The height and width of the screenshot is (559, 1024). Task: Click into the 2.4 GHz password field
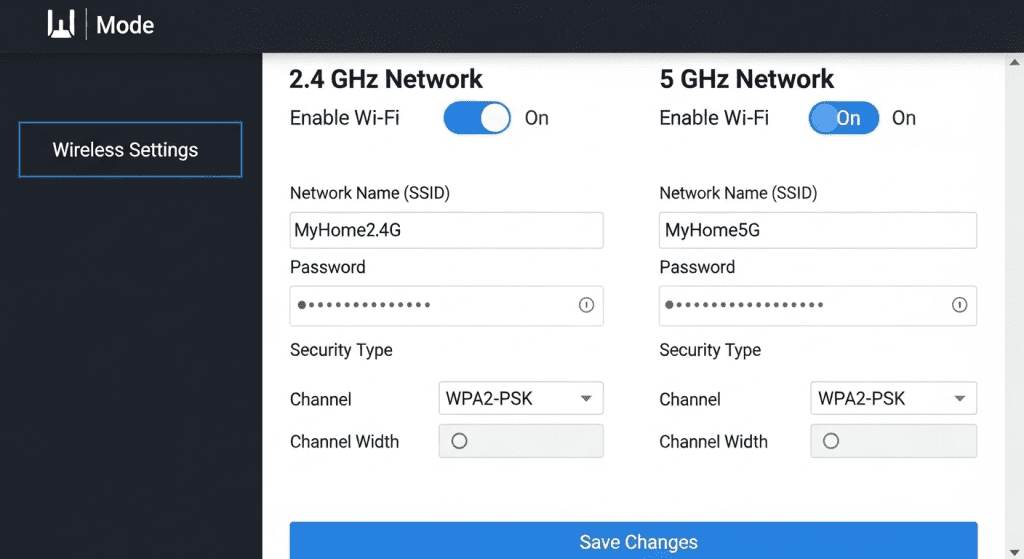click(430, 305)
